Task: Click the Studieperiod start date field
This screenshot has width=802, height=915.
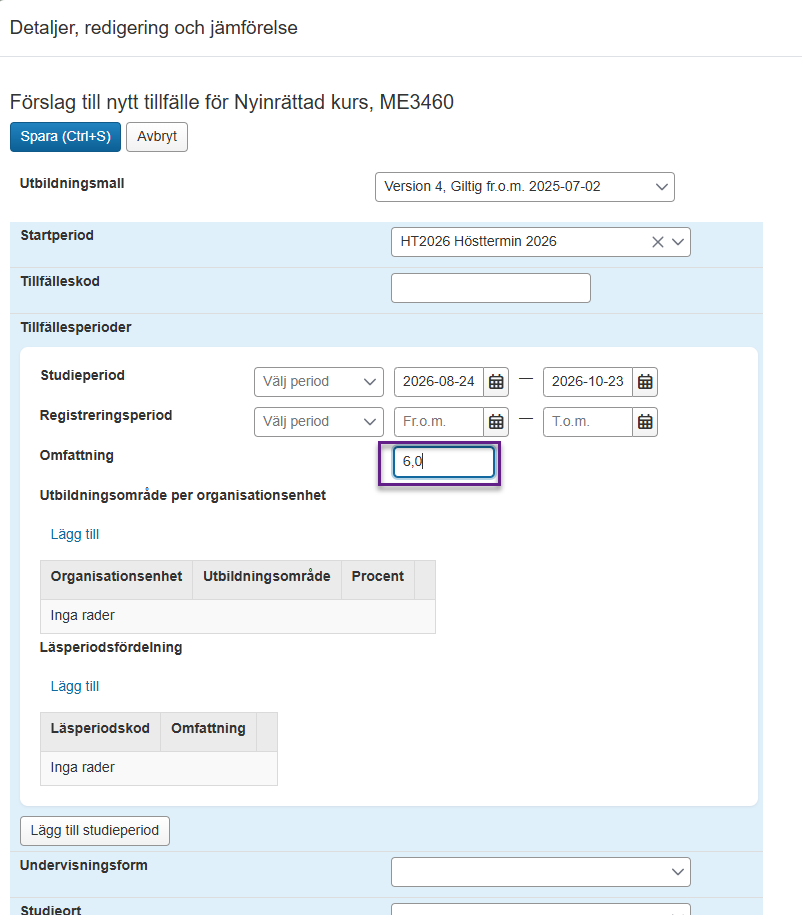Action: (x=439, y=382)
